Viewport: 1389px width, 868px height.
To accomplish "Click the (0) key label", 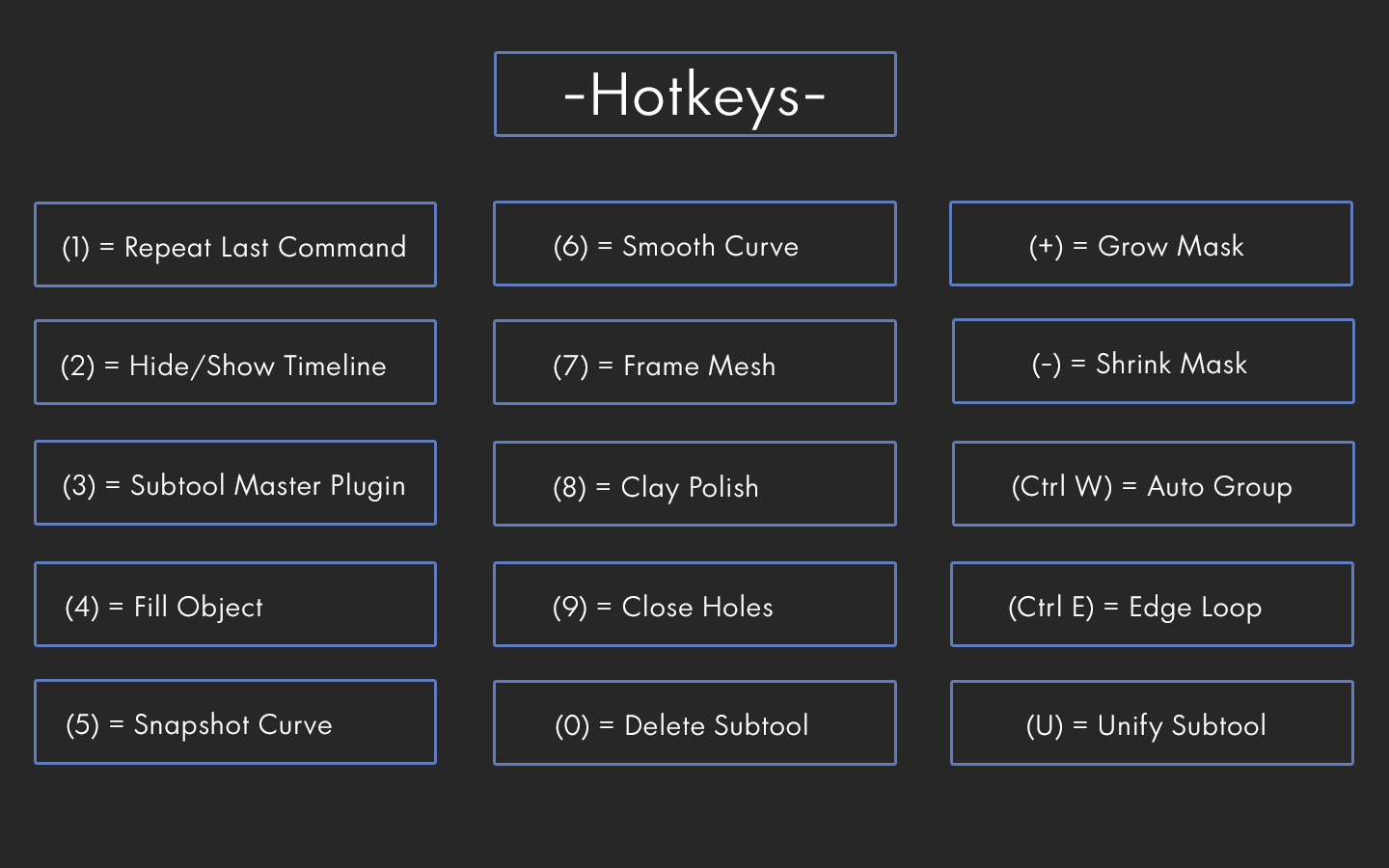I will tap(572, 725).
